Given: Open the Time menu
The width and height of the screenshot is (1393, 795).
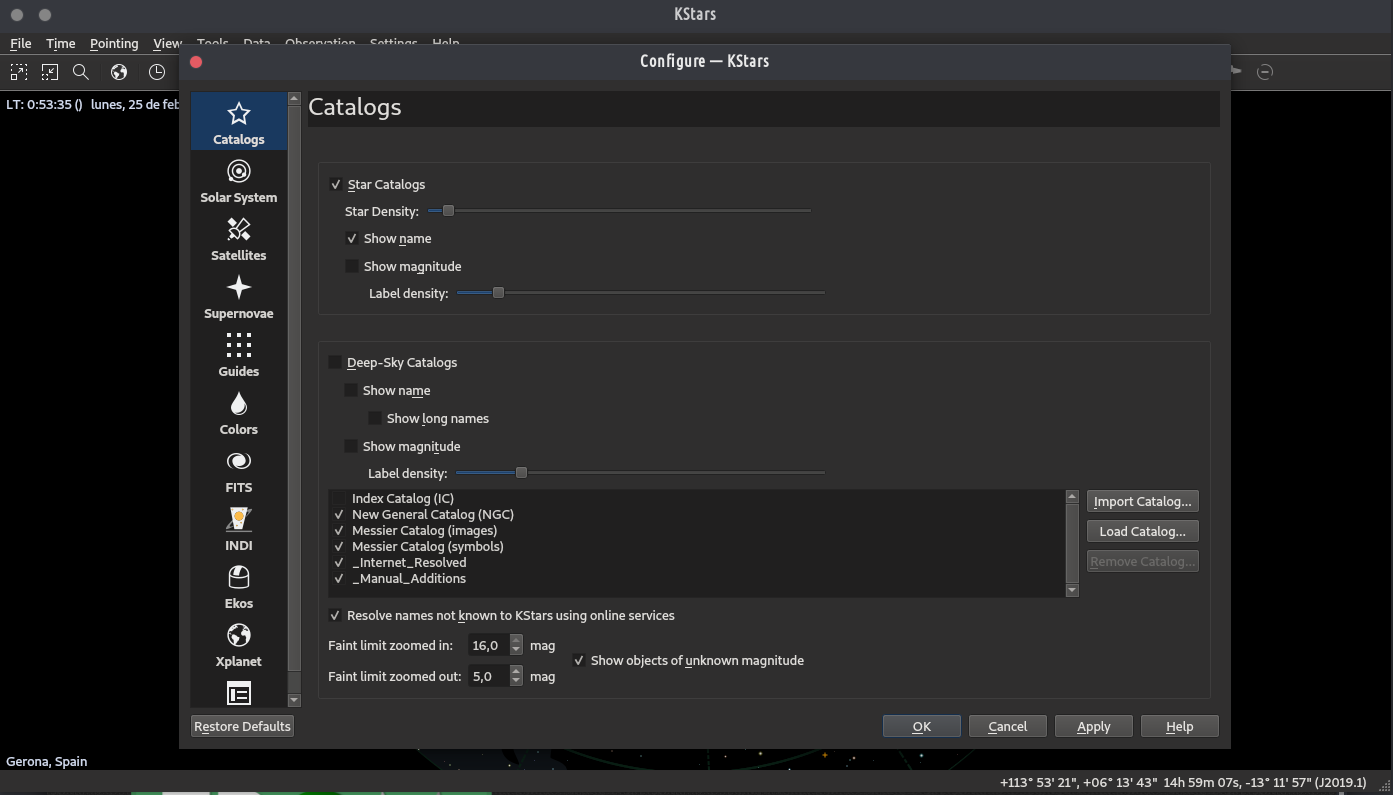Looking at the screenshot, I should (x=60, y=43).
